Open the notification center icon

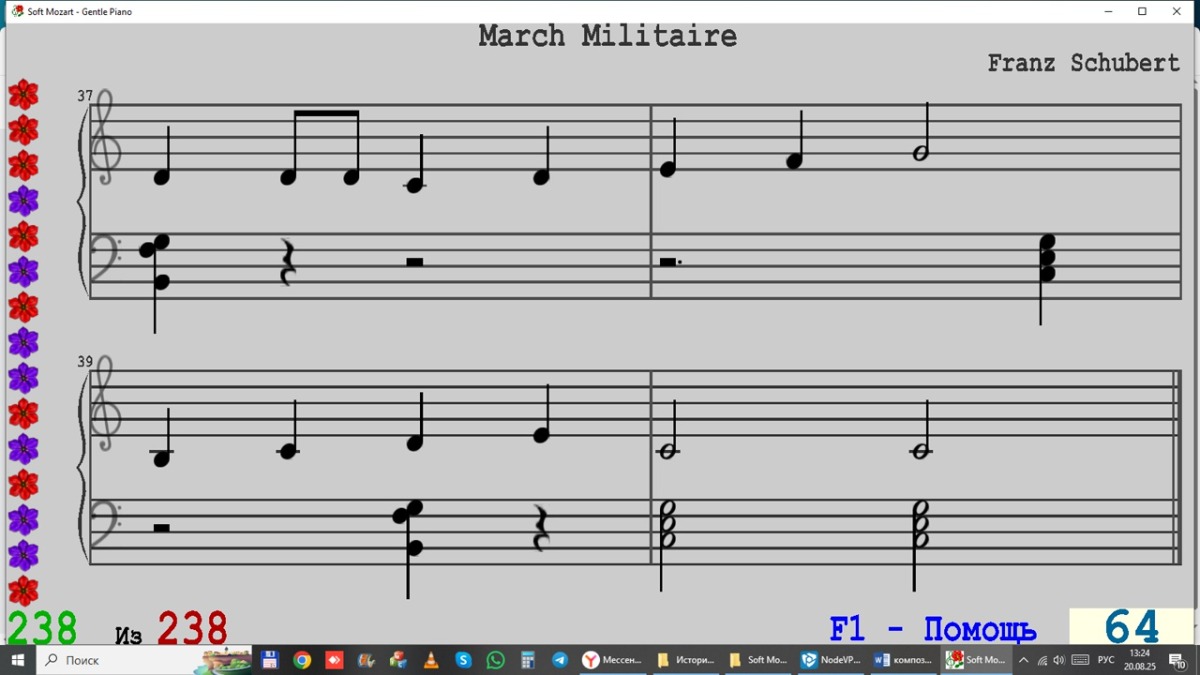(x=1178, y=660)
